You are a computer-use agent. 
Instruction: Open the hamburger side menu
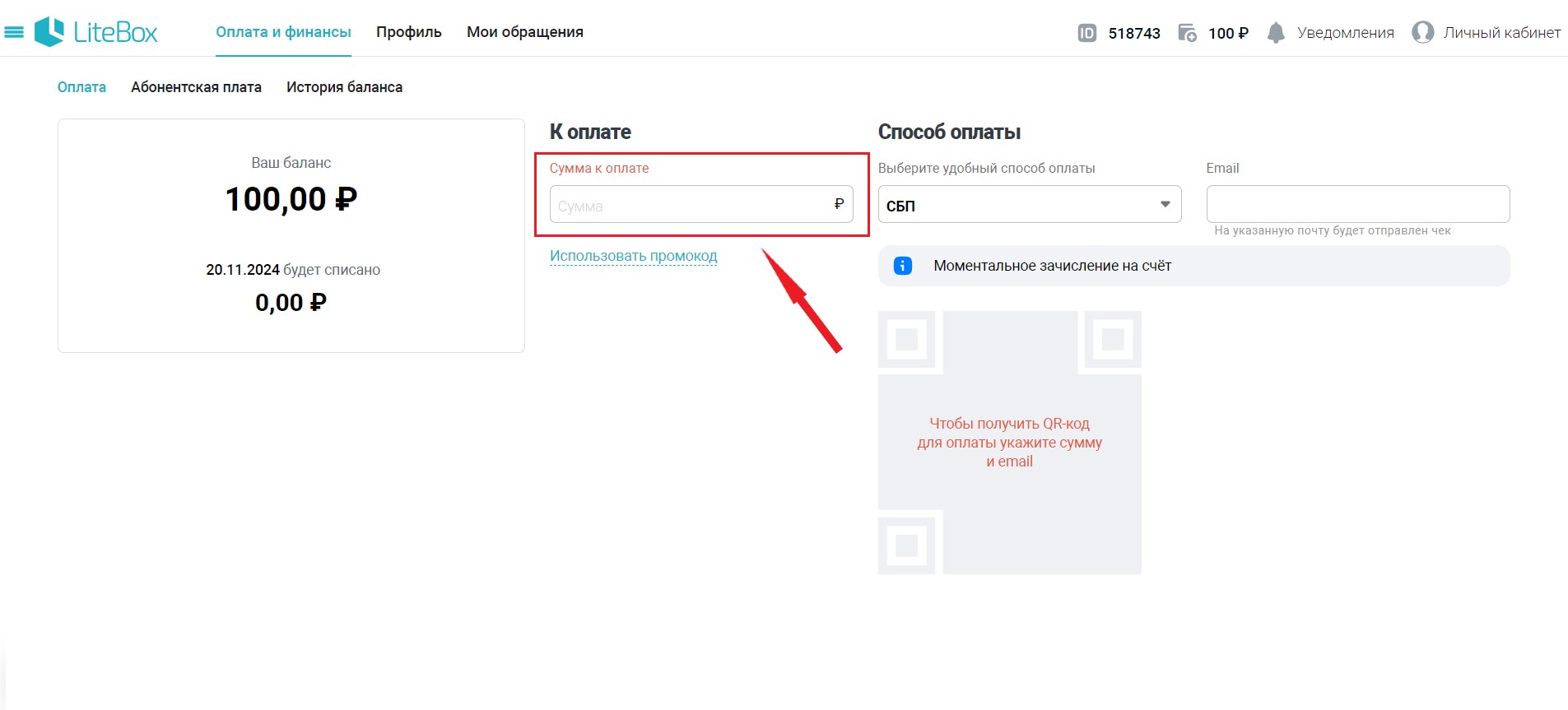(14, 32)
